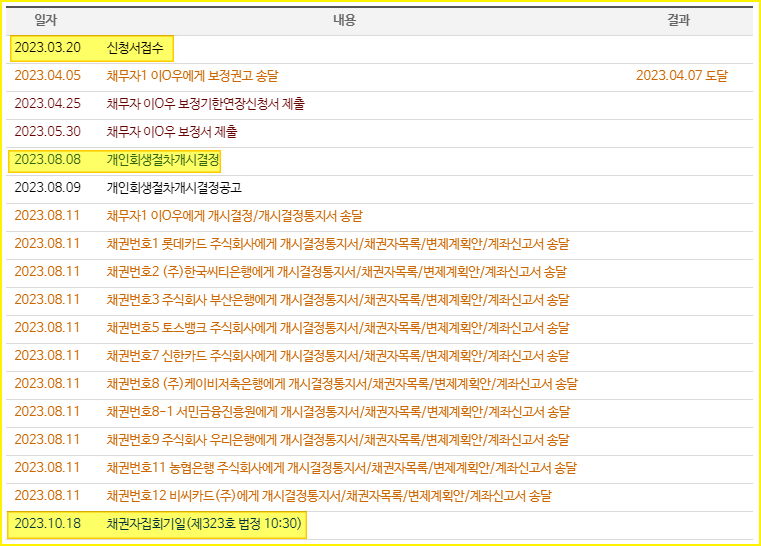Select 채무자 이O우 보정서 제출 entry
This screenshot has width=761, height=546.
coord(172,132)
